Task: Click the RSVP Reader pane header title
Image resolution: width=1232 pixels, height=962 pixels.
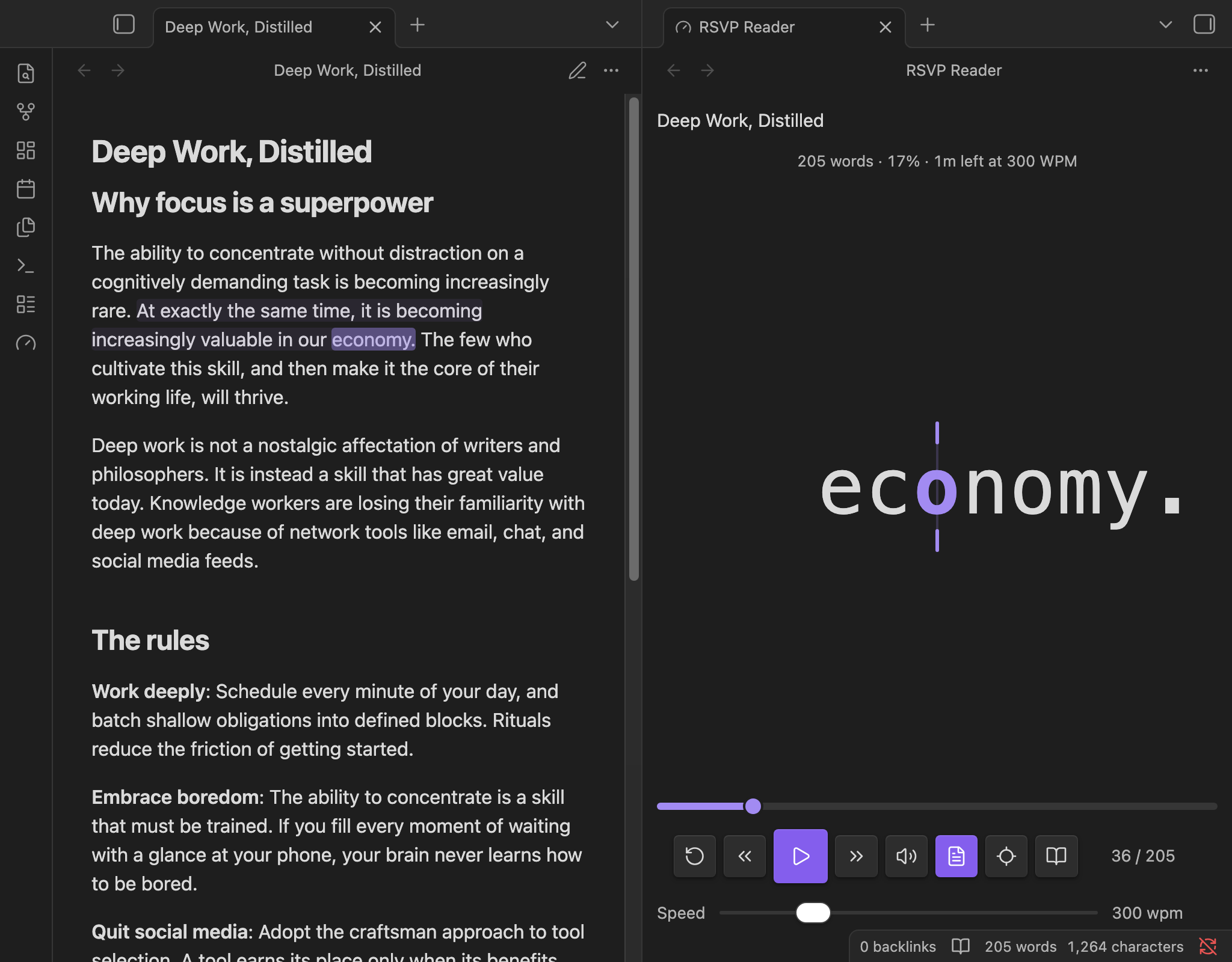Action: [x=953, y=70]
